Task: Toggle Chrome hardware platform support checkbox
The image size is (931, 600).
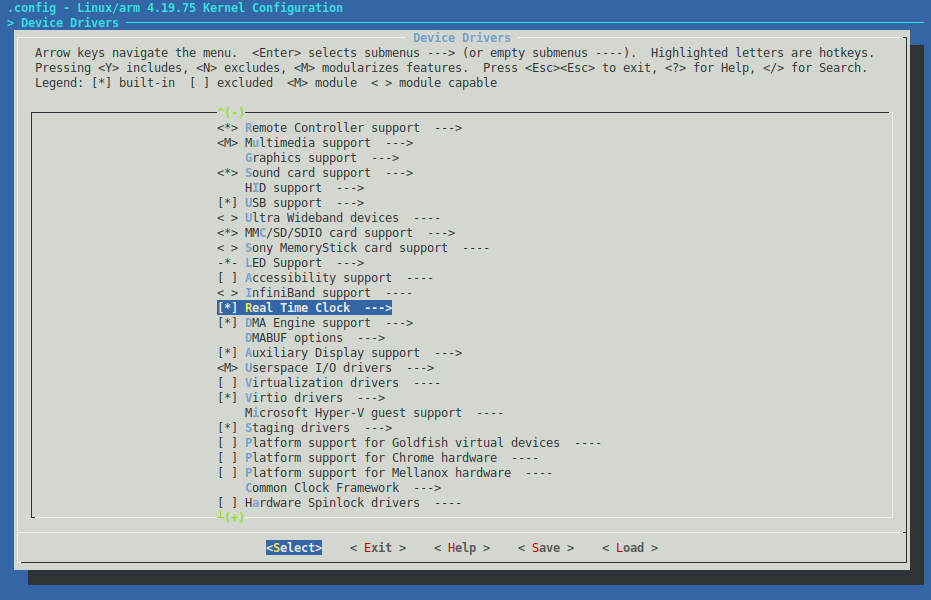Action: 227,458
